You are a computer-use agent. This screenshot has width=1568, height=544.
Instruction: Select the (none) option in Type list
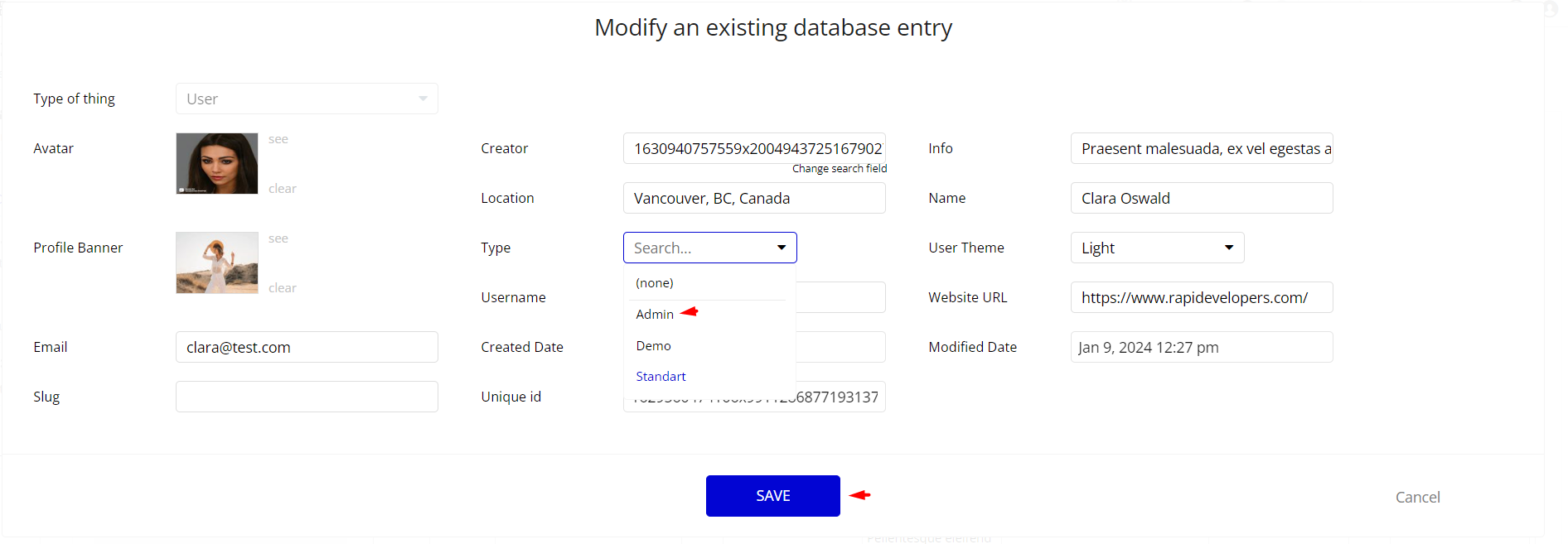click(654, 283)
